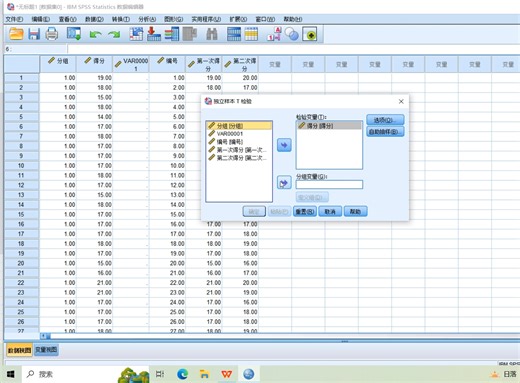This screenshot has height=383, width=520.
Task: Click the 粘贴(P) paste button in the dialog
Action: click(x=279, y=211)
